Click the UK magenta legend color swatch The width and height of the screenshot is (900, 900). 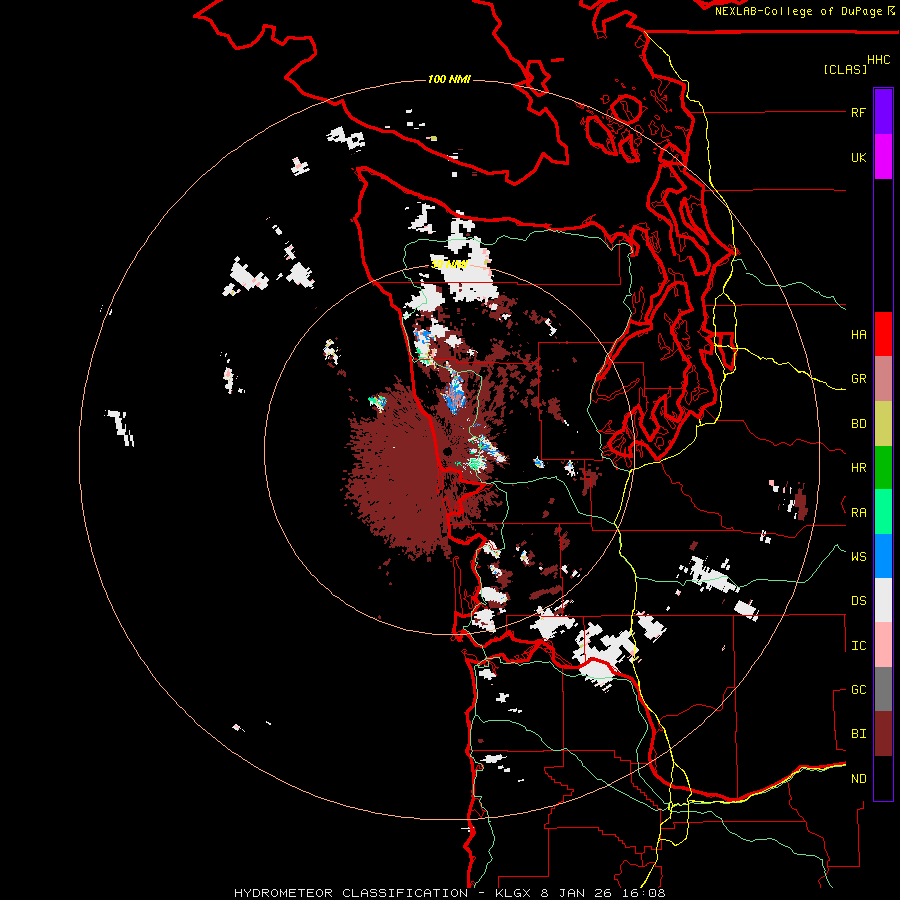click(883, 157)
